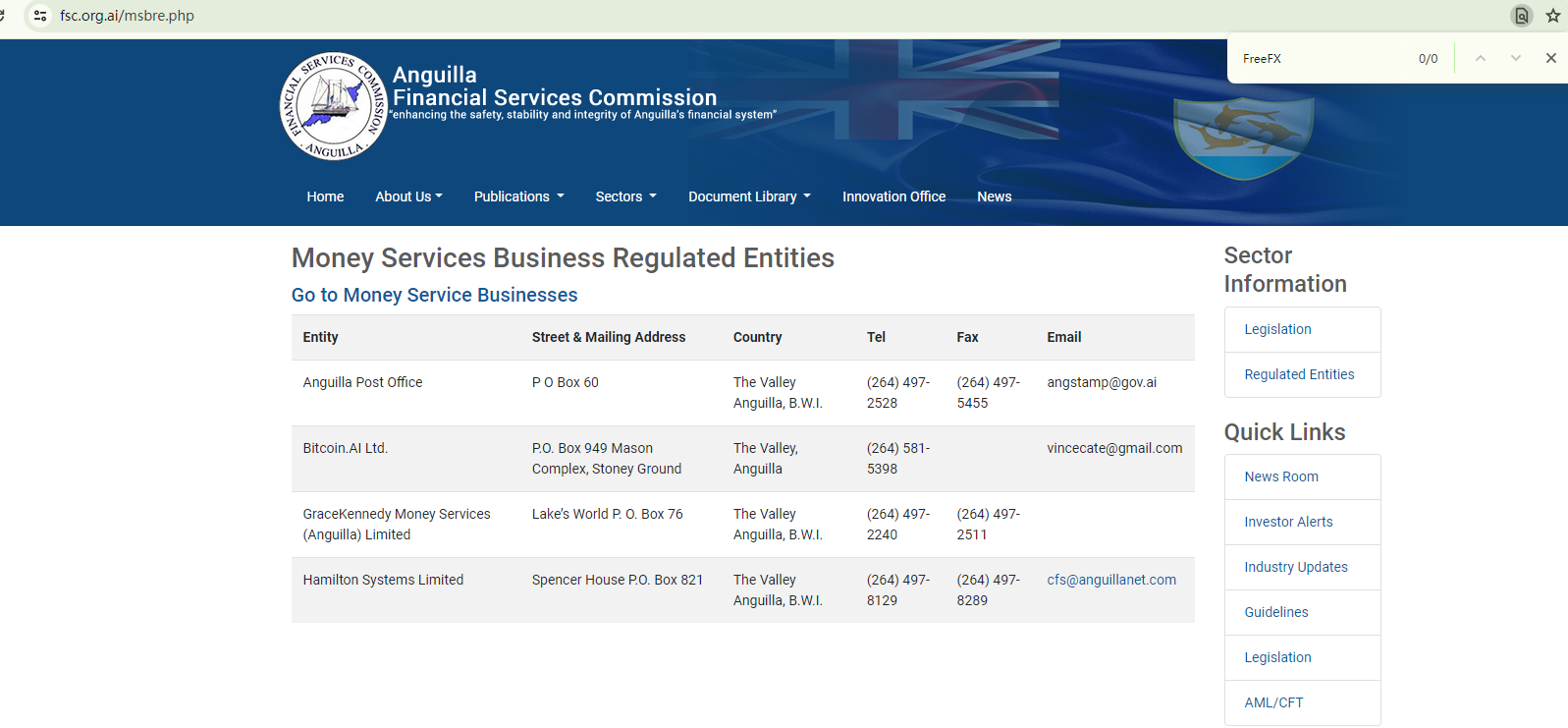Screen dimensions: 1568x728
Task: Close the find-in-page bar
Action: pyautogui.click(x=1550, y=59)
